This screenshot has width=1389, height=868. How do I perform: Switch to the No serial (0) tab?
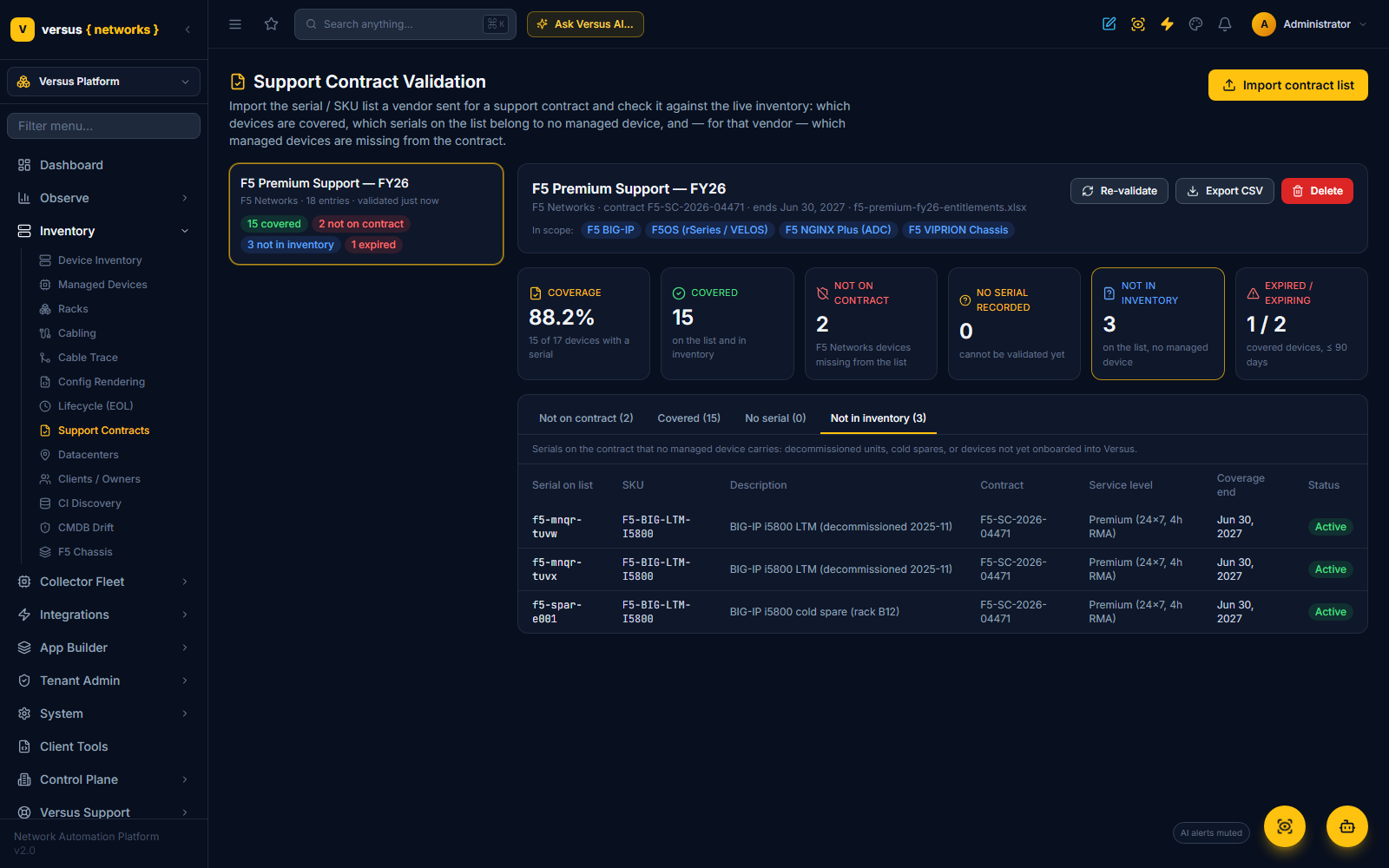coord(775,418)
